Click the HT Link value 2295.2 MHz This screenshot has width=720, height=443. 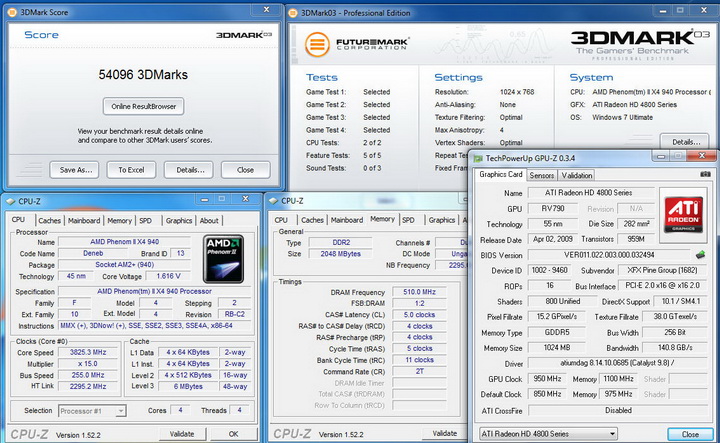(x=88, y=387)
